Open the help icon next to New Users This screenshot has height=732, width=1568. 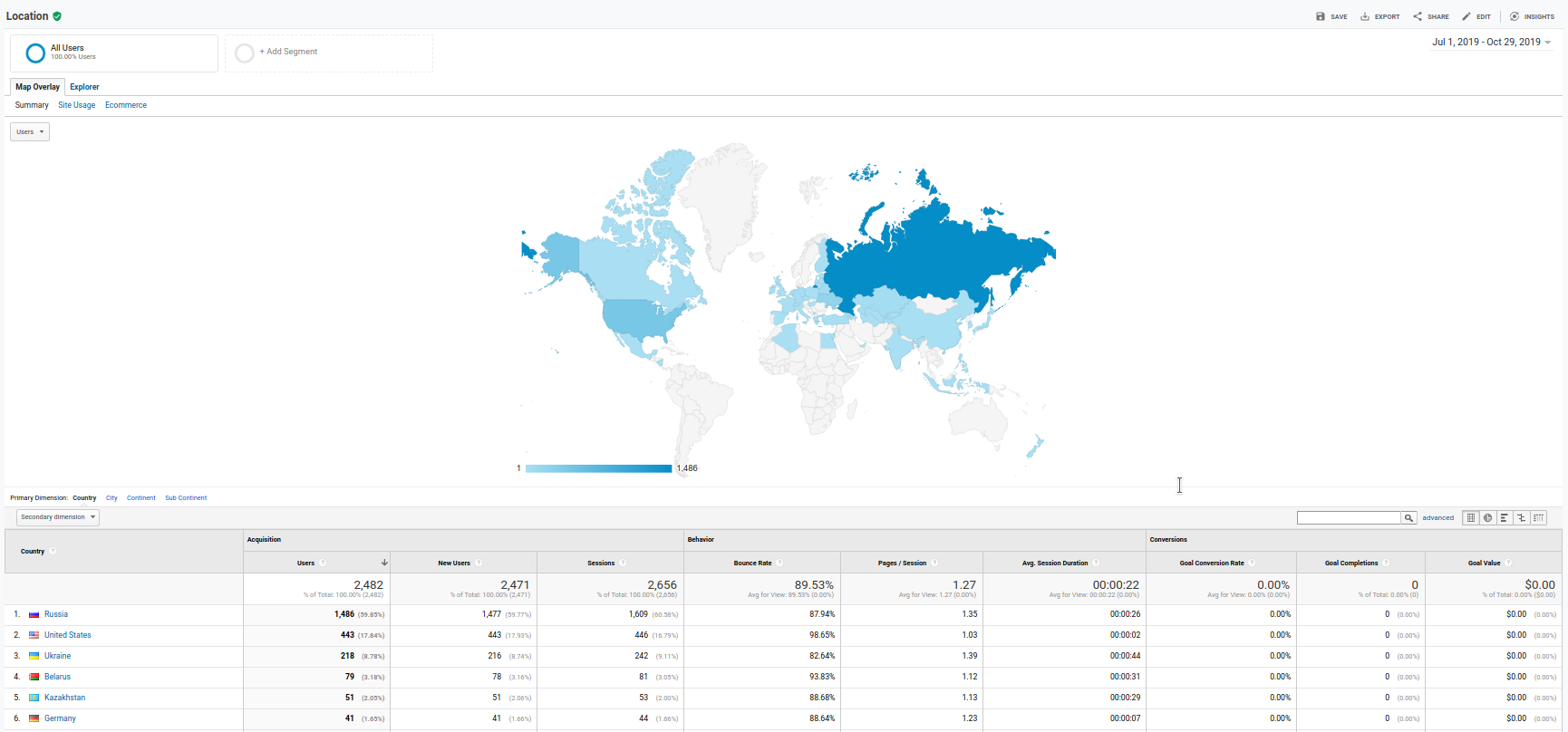479,563
